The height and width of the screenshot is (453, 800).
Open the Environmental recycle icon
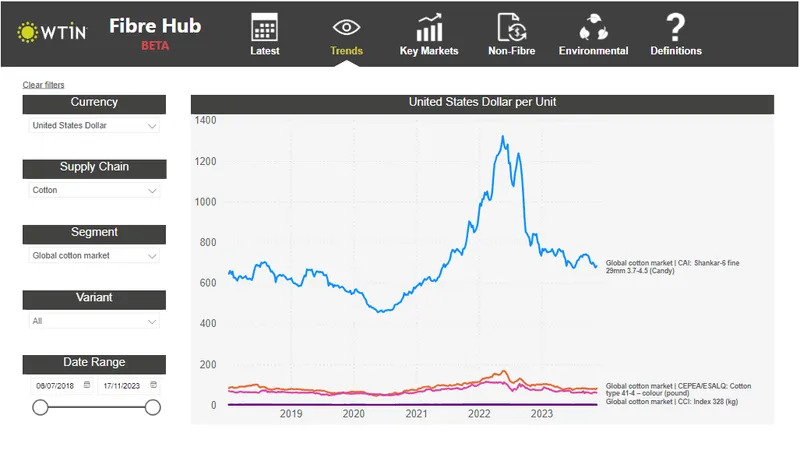click(x=593, y=27)
